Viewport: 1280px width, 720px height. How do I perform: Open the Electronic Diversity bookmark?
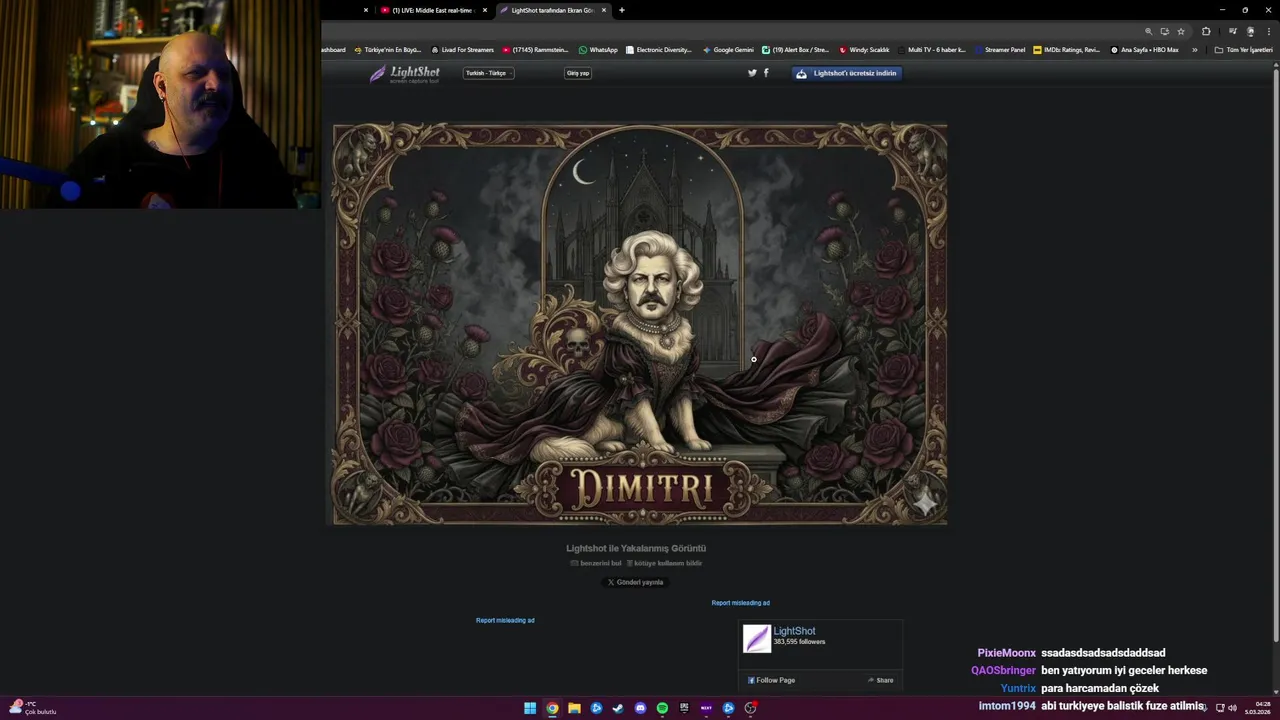tap(658, 49)
